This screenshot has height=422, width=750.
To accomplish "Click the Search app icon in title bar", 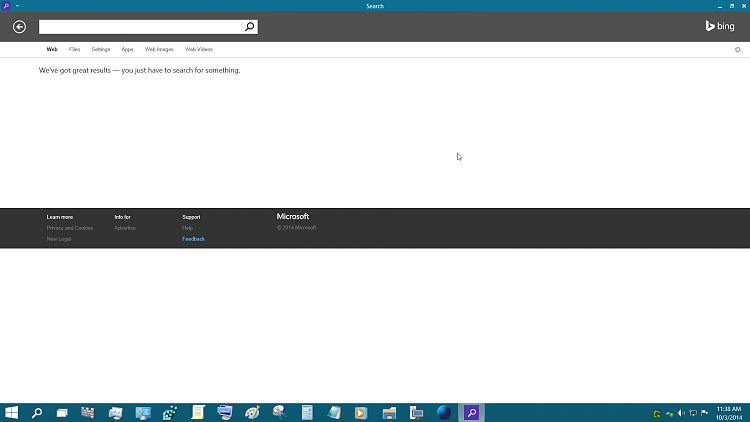I will click(x=6, y=6).
